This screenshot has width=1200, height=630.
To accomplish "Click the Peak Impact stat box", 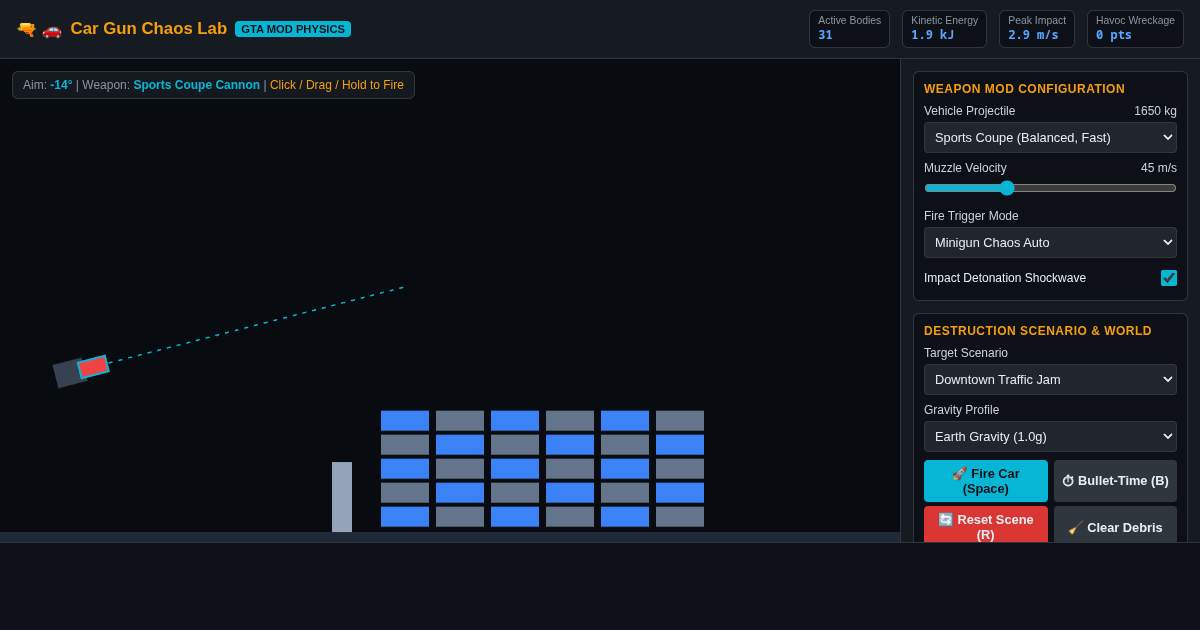I will point(1037,29).
